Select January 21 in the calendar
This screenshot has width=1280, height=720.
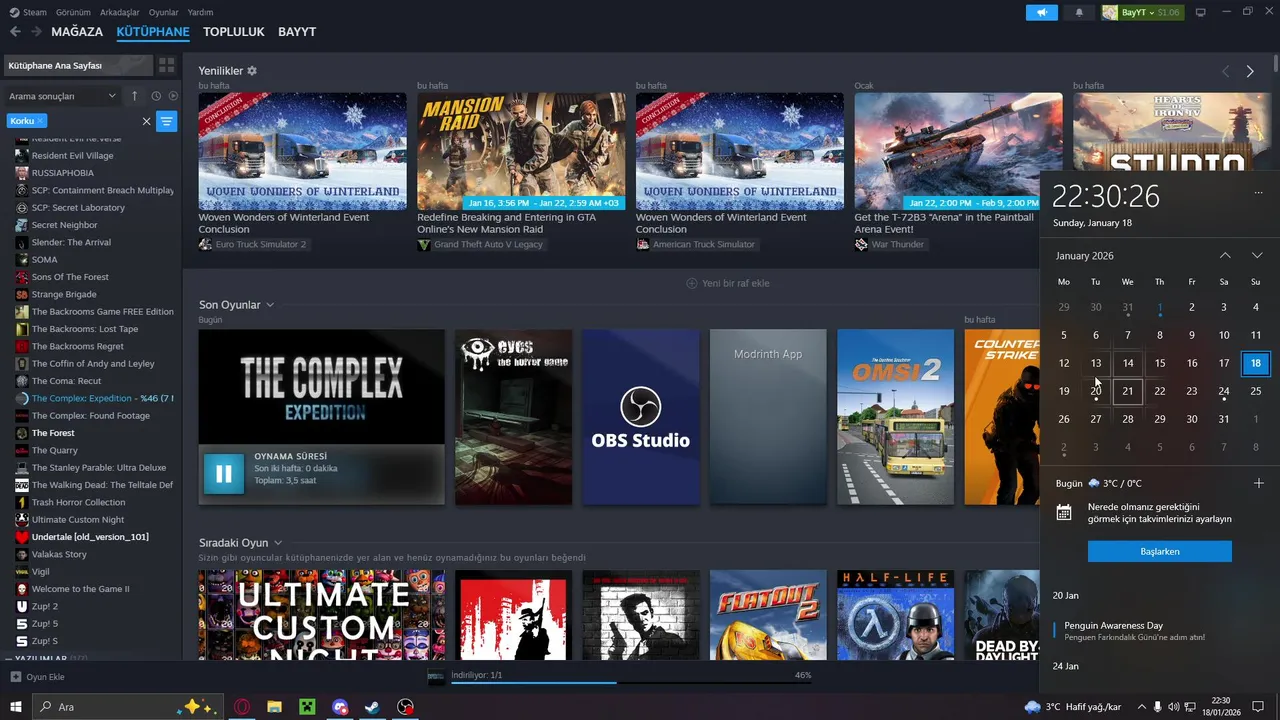tap(1128, 391)
